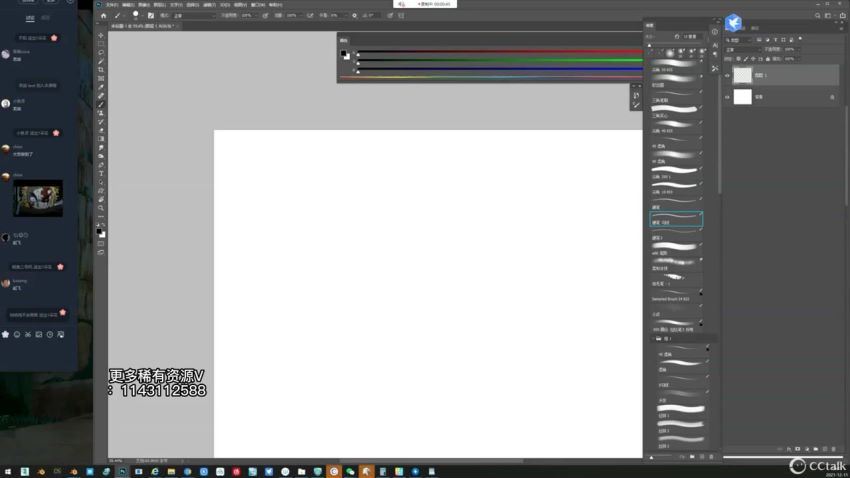The image size is (850, 478).
Task: Switch to the 画笔 brushes panel tab
Action: click(649, 26)
